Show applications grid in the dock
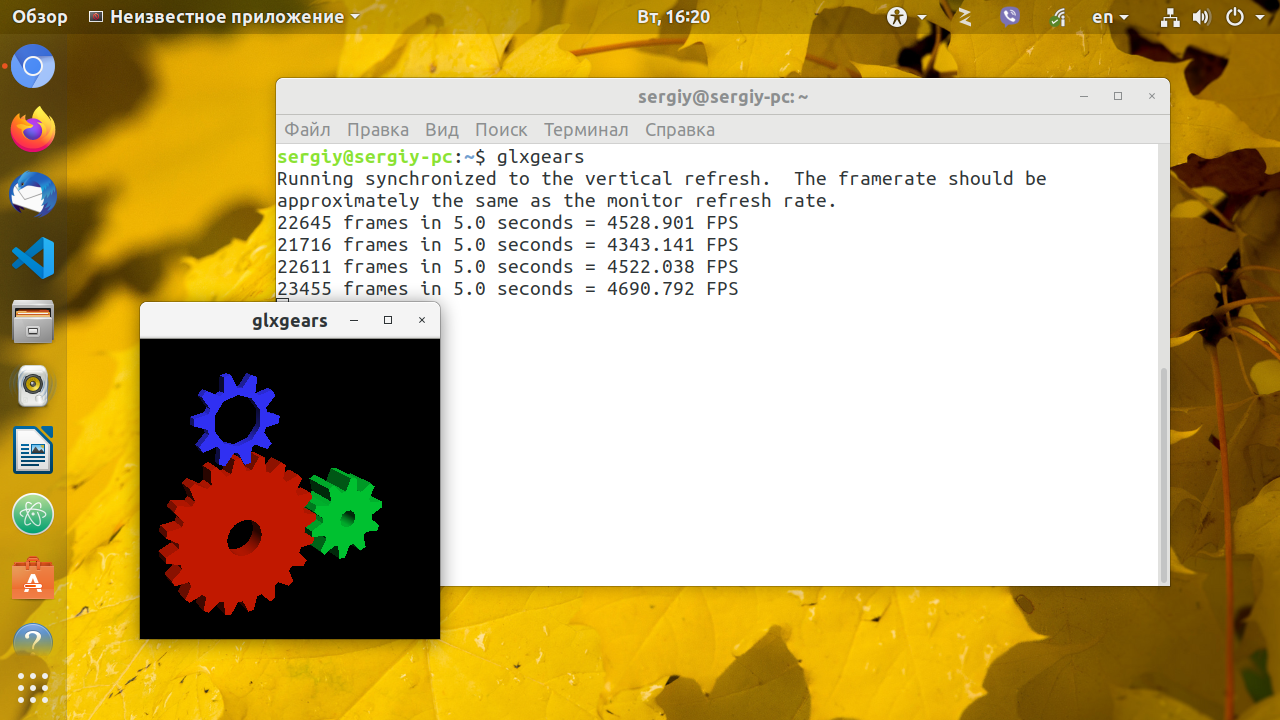This screenshot has height=720, width=1280. click(33, 688)
